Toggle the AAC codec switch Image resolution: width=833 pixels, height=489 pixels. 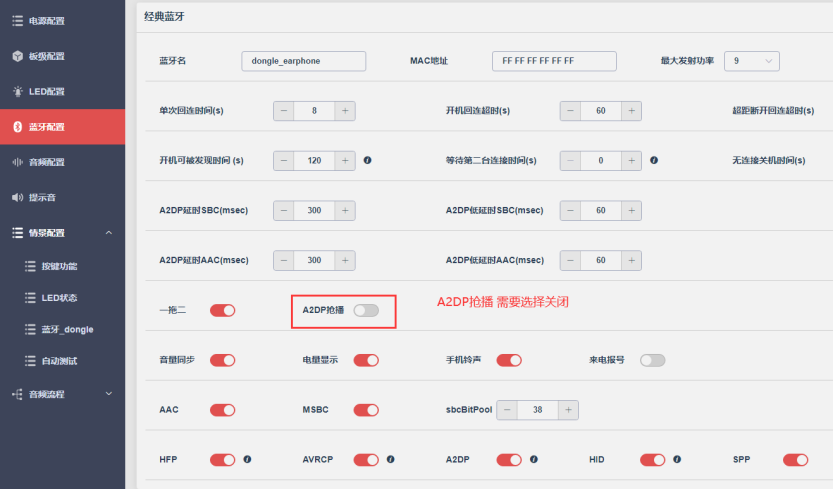point(223,410)
